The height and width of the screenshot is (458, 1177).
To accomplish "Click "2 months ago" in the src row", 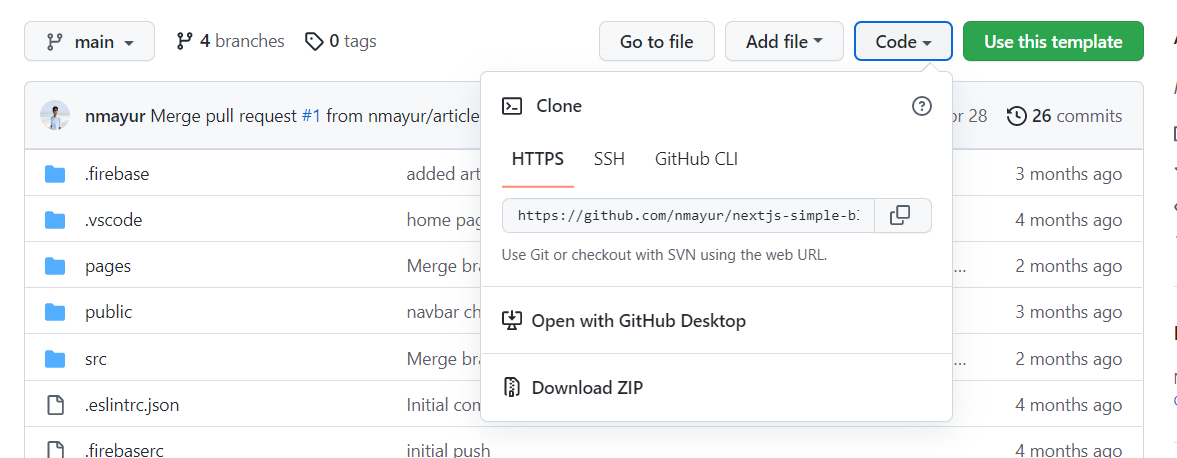I will click(x=1068, y=359).
